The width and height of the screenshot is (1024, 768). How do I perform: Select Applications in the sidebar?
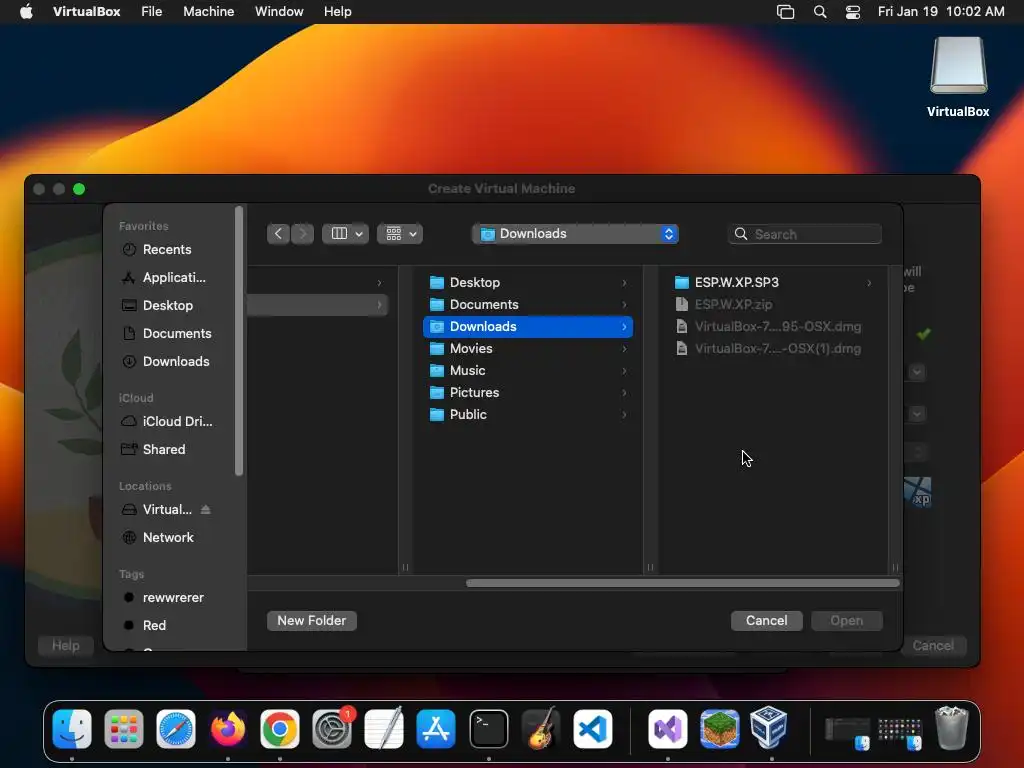[x=174, y=278]
